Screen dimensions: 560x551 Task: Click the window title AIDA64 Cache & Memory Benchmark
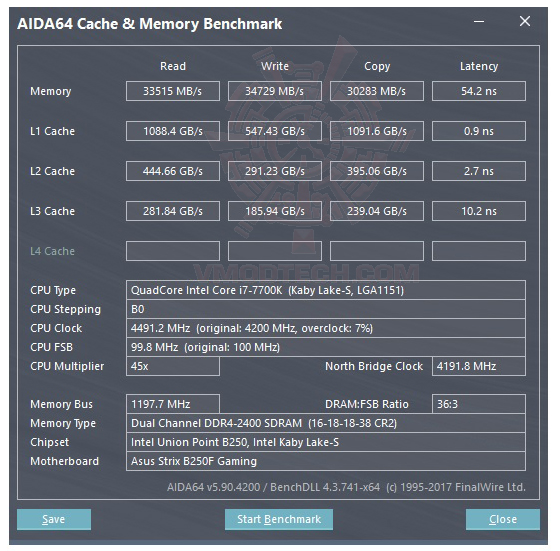[149, 24]
